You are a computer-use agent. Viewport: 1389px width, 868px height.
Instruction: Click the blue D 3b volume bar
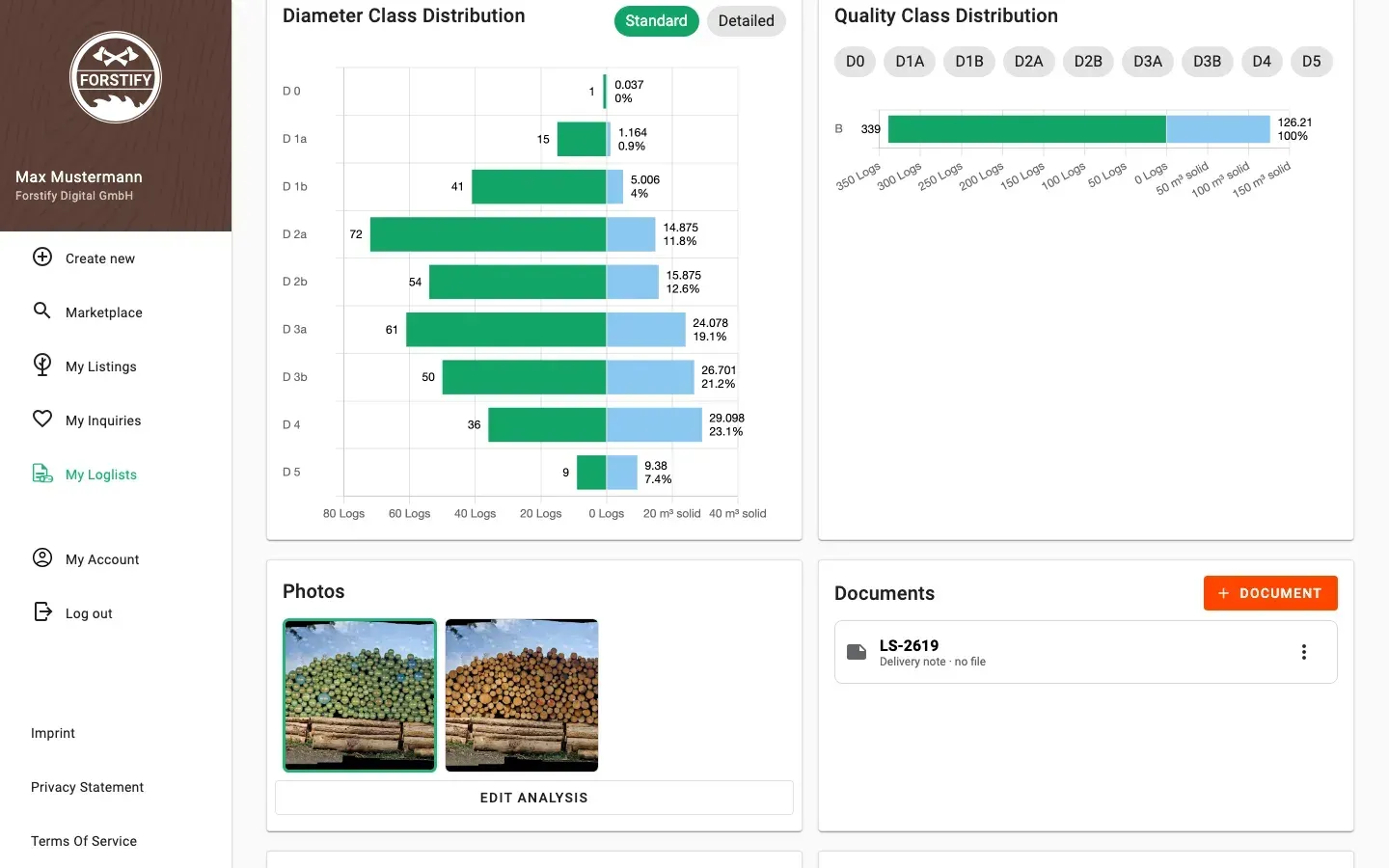(650, 377)
